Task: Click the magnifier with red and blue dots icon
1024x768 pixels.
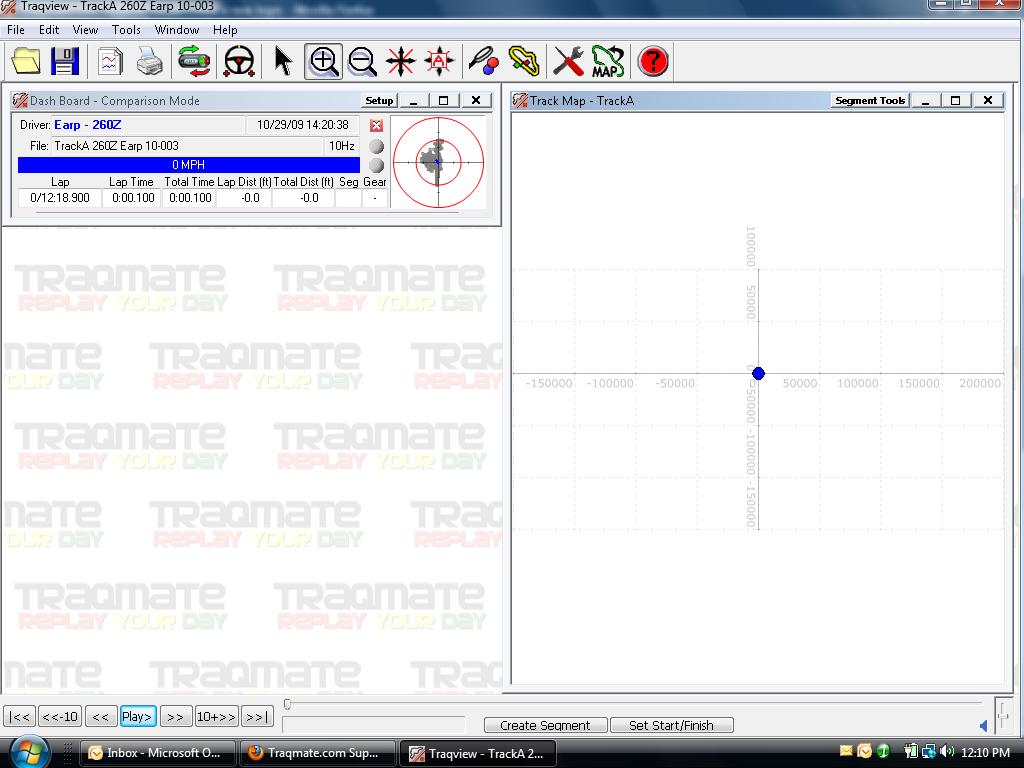Action: (x=484, y=61)
